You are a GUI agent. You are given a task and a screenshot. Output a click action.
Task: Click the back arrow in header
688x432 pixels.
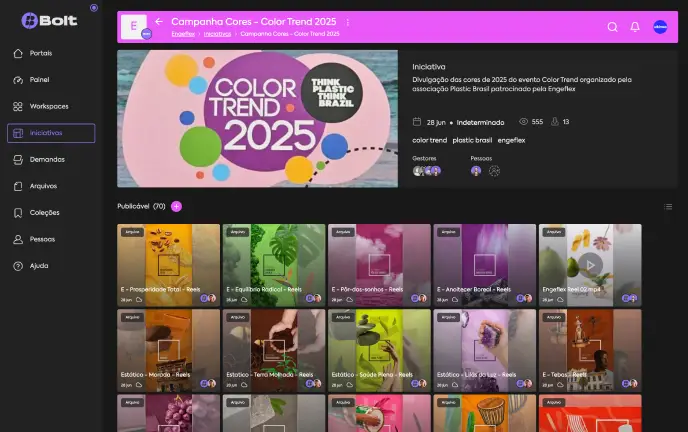pos(159,21)
